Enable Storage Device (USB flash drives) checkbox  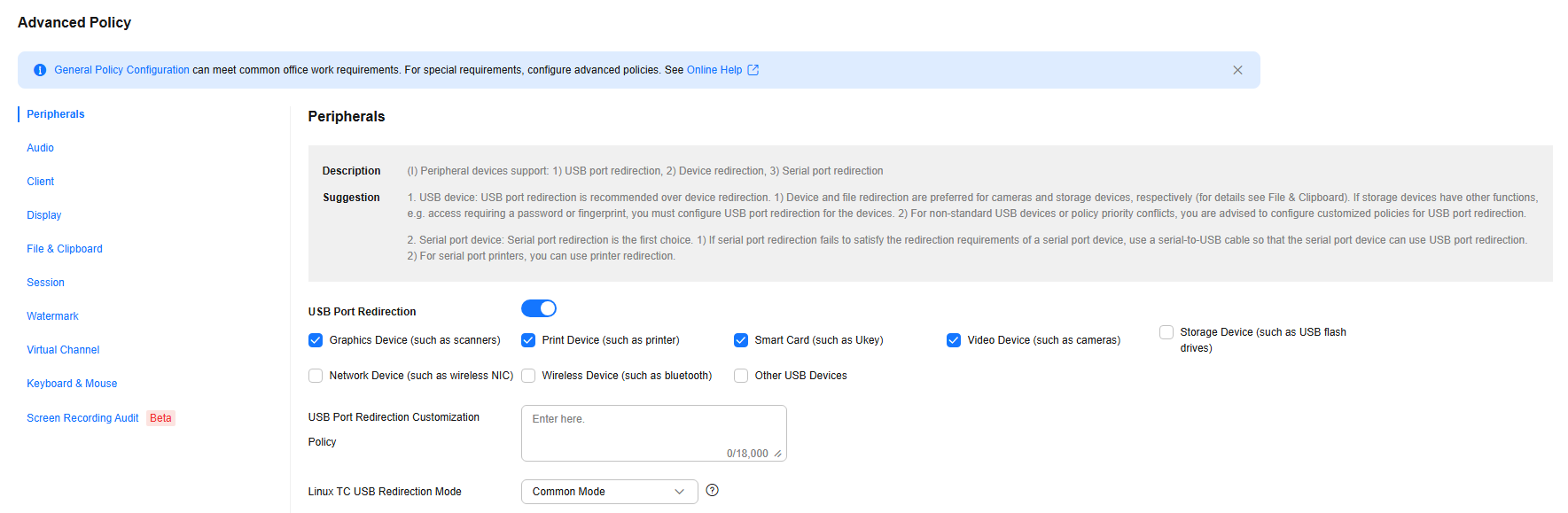(x=1166, y=332)
